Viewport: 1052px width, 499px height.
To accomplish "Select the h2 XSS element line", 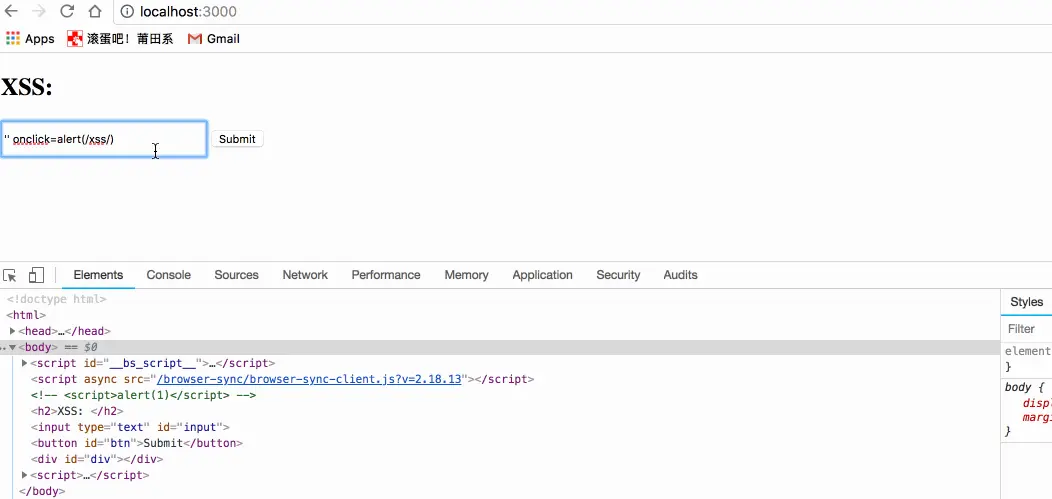I will [x=77, y=411].
